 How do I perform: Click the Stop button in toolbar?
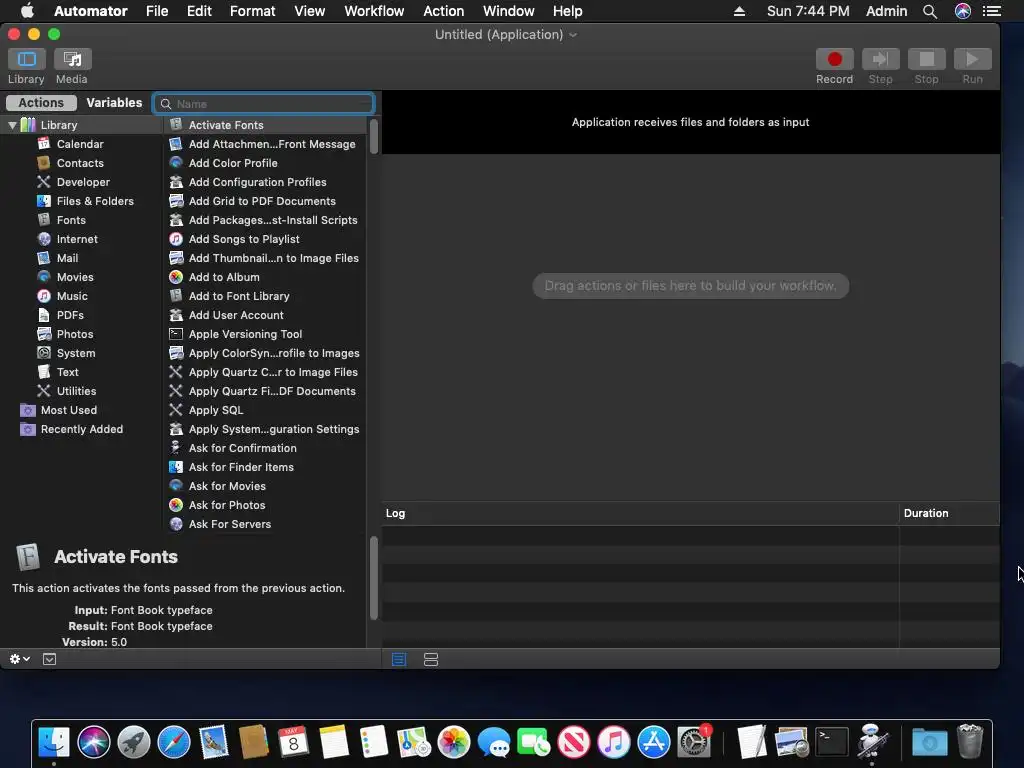(x=926, y=59)
